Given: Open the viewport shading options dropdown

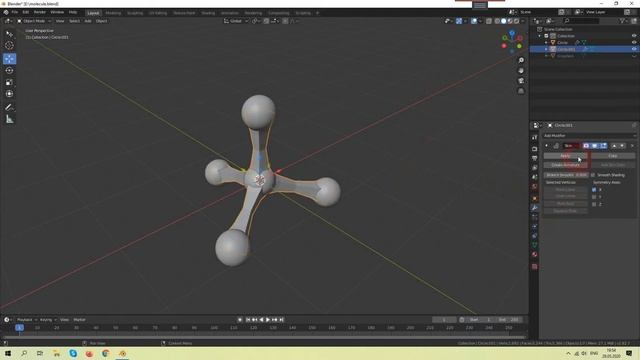Looking at the screenshot, I should click(523, 21).
